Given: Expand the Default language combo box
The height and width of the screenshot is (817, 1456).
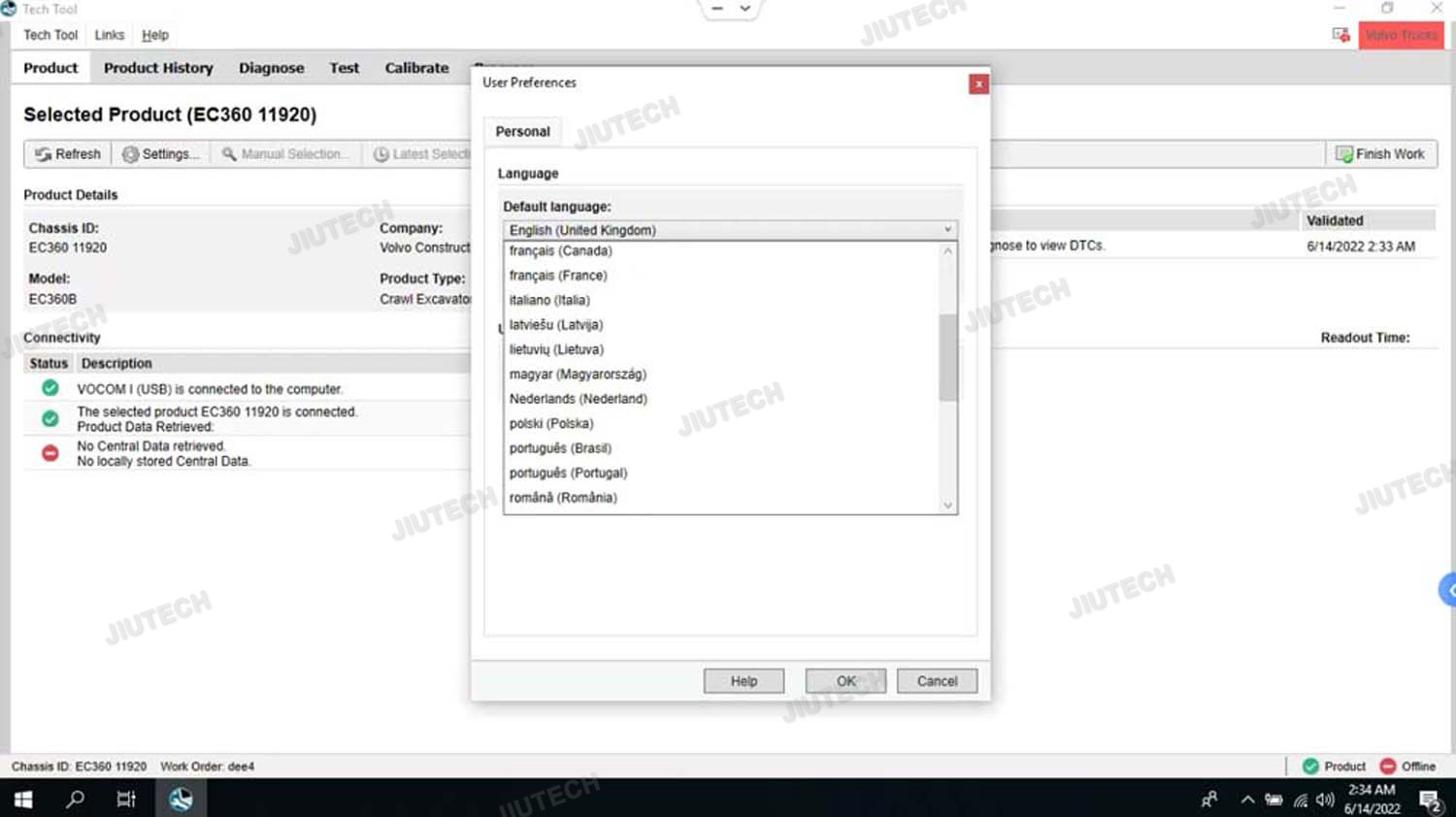Looking at the screenshot, I should pos(947,230).
